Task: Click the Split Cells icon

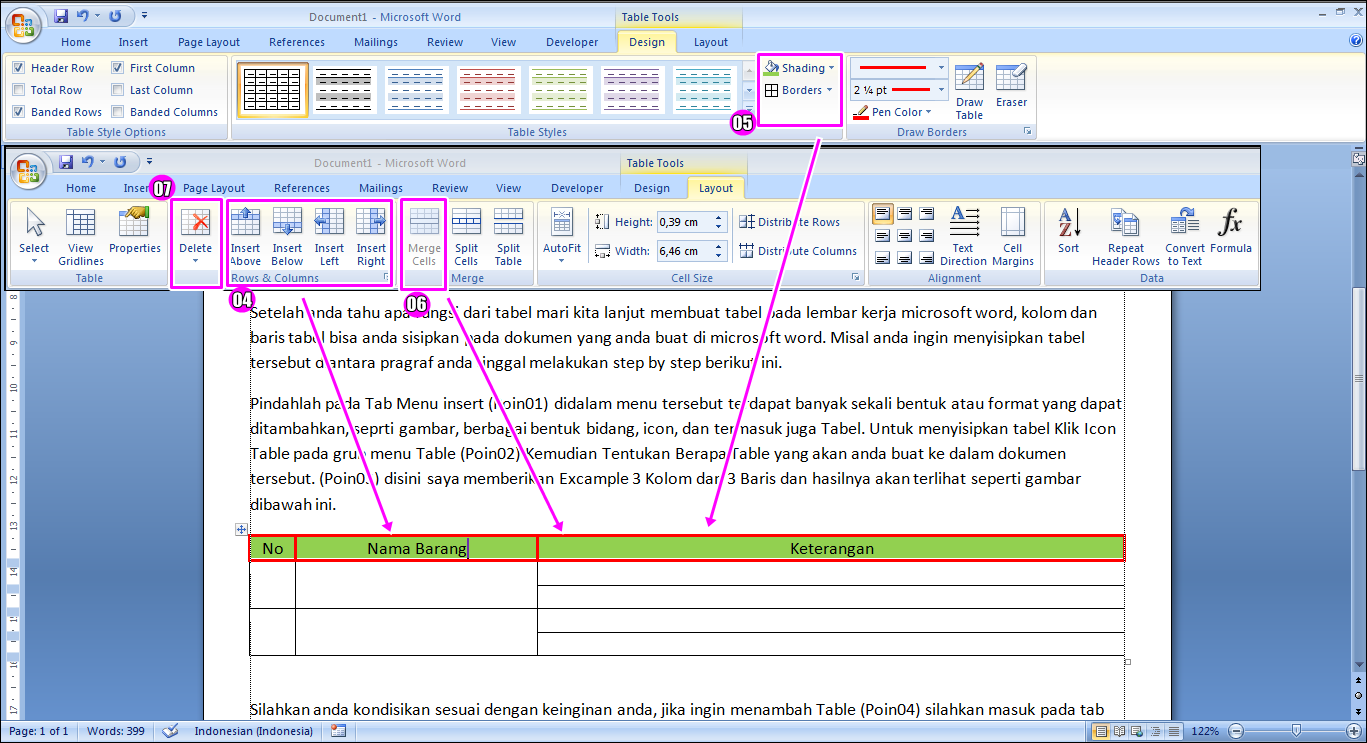Action: pos(466,237)
